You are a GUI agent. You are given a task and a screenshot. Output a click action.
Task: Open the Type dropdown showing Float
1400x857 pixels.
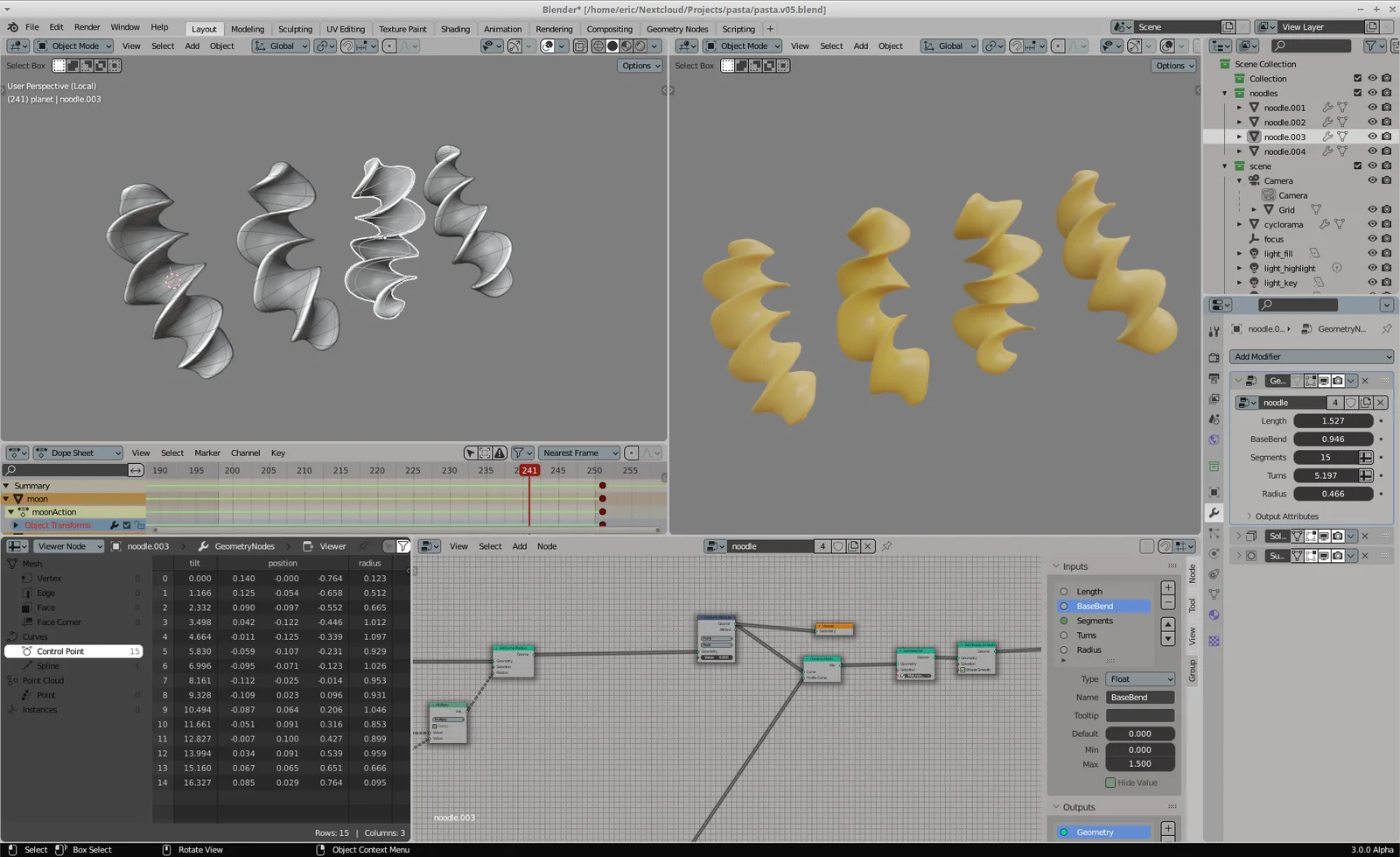point(1139,678)
